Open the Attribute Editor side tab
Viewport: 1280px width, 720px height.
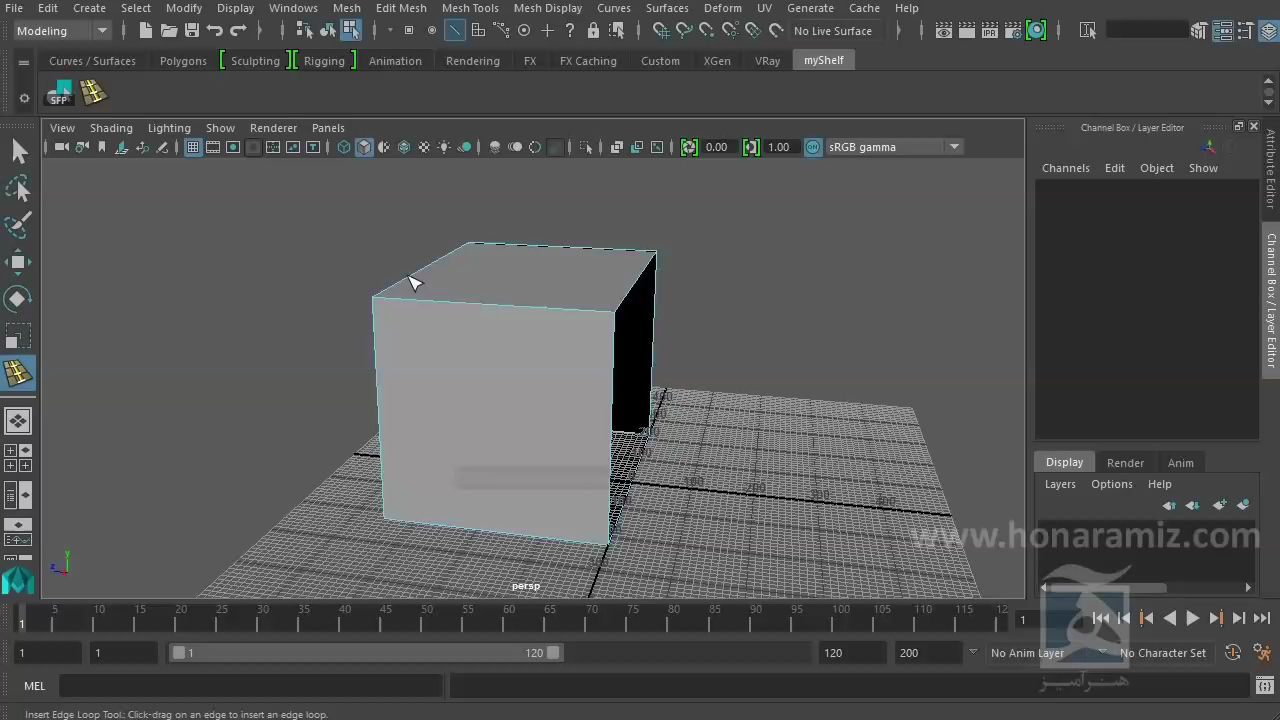[1271, 169]
